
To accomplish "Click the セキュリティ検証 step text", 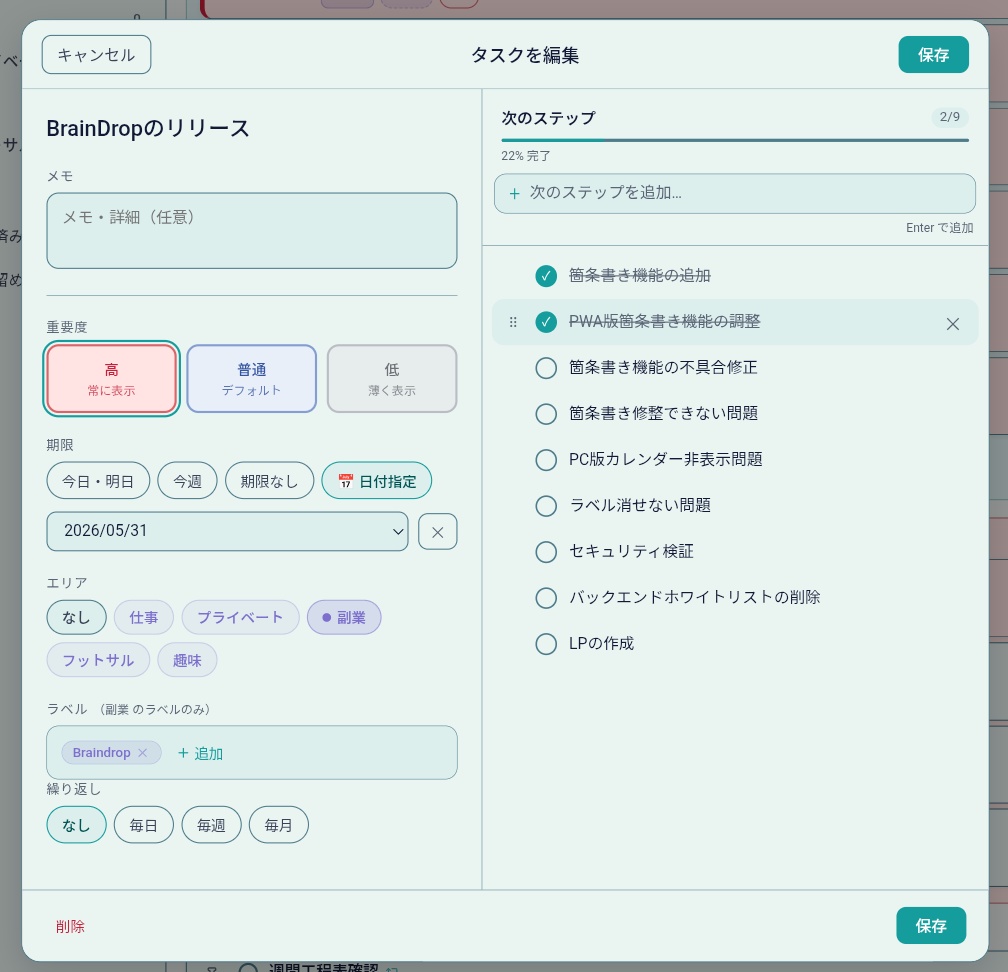I will (631, 552).
